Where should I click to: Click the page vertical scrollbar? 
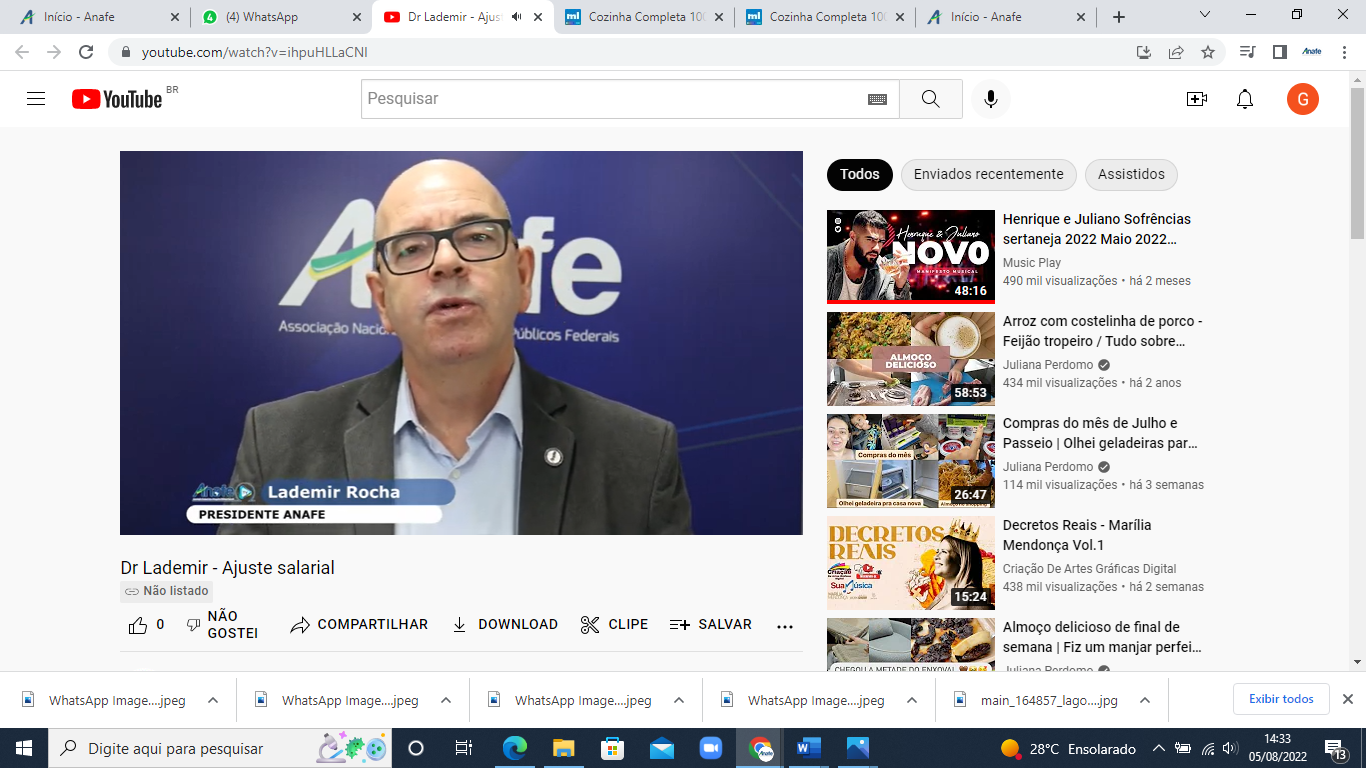1357,400
